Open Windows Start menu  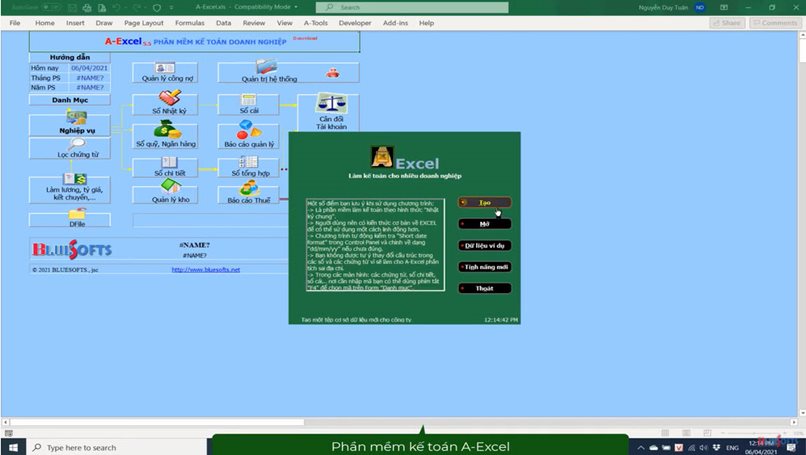pos(13,447)
